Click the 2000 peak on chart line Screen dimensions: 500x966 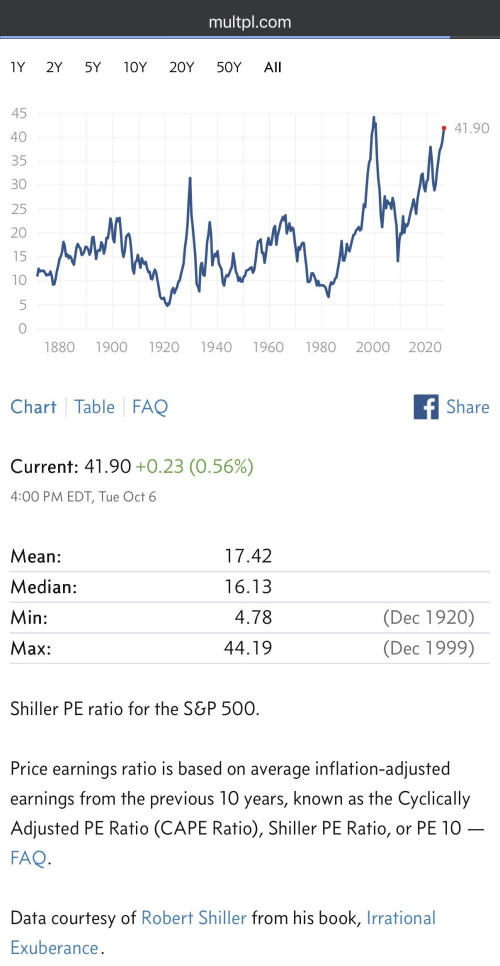point(374,117)
